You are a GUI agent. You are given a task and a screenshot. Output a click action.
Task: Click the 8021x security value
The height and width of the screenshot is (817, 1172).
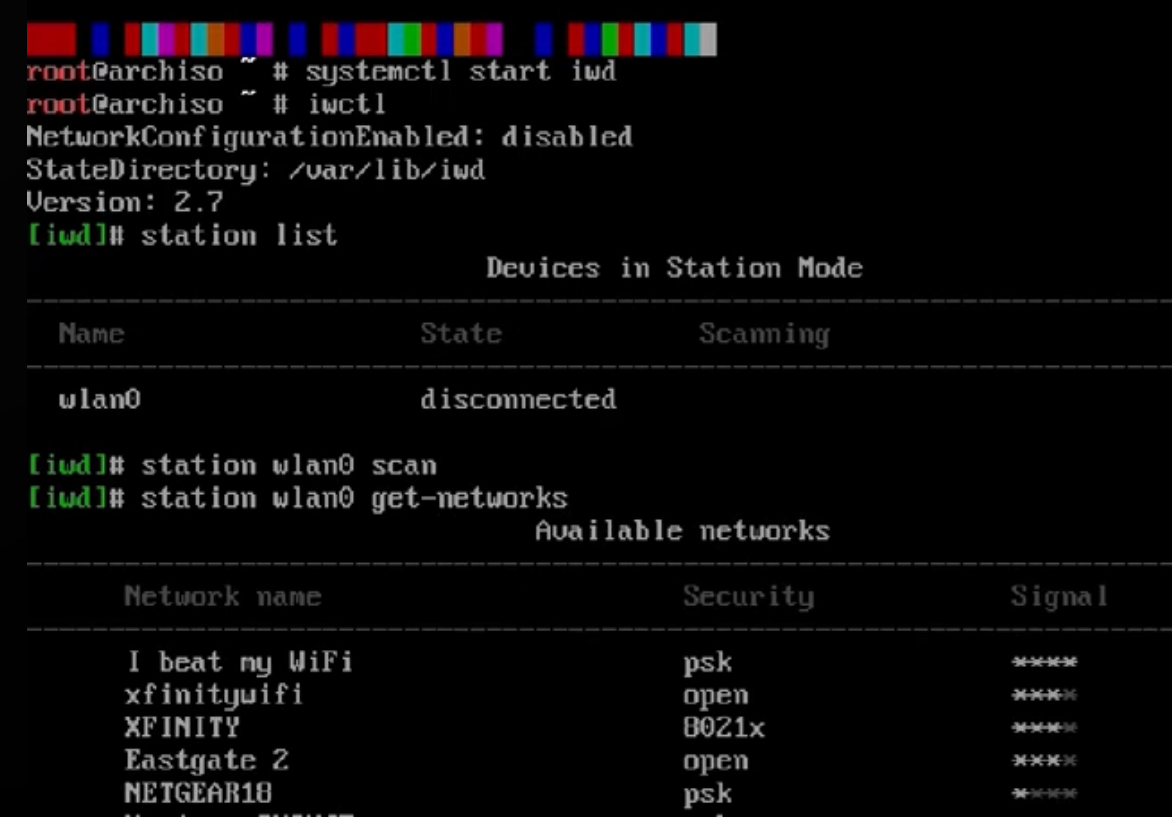point(724,727)
